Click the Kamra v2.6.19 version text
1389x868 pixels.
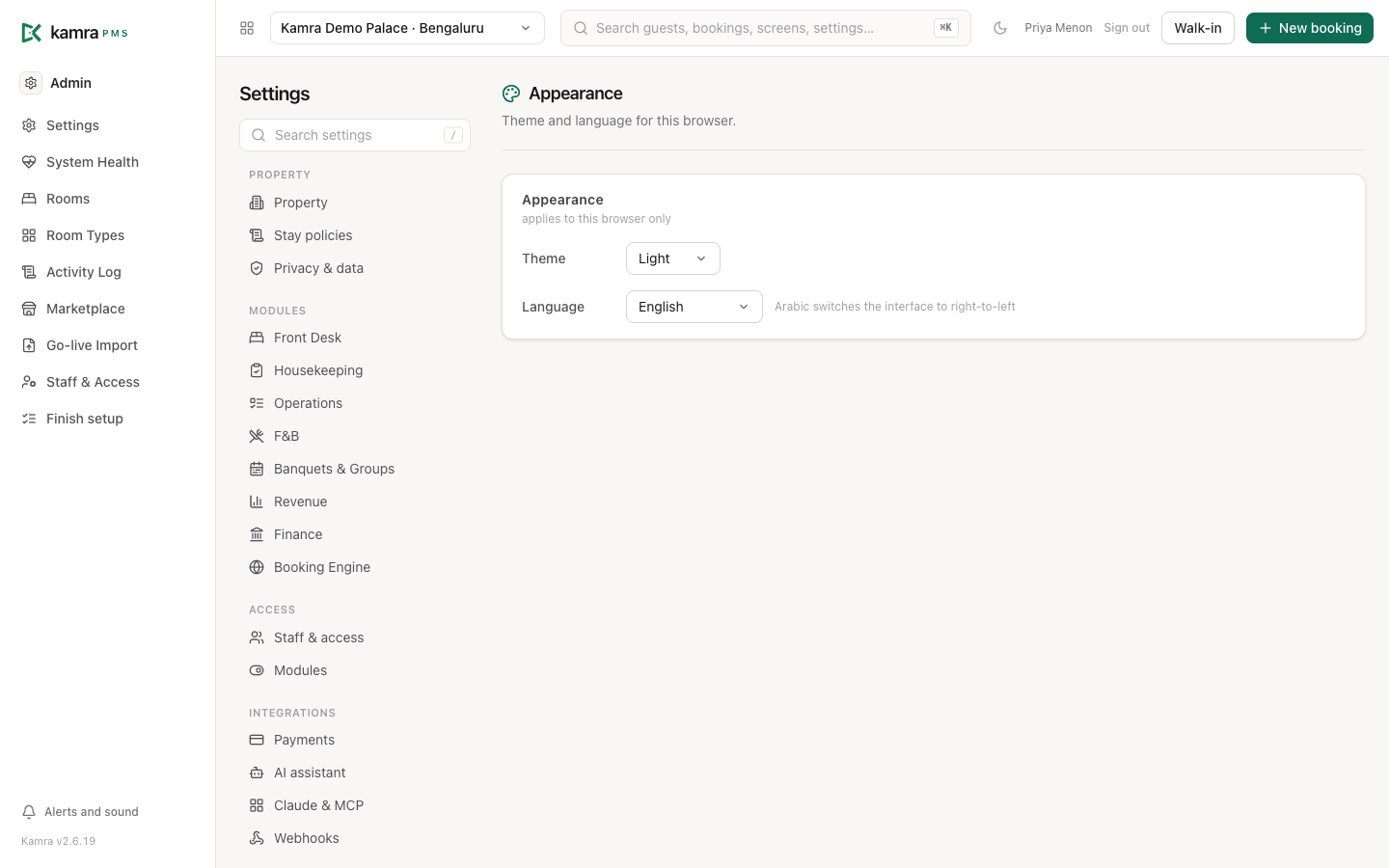click(x=59, y=841)
